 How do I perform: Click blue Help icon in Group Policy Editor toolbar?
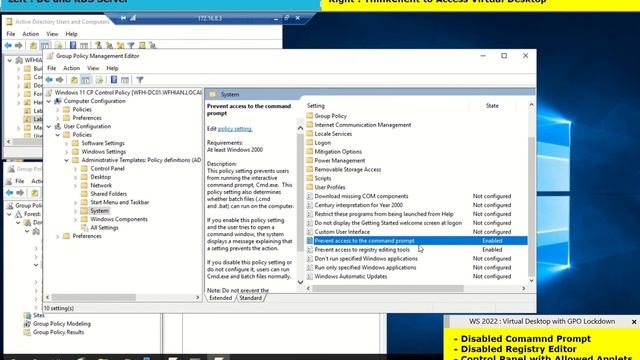(x=114, y=80)
